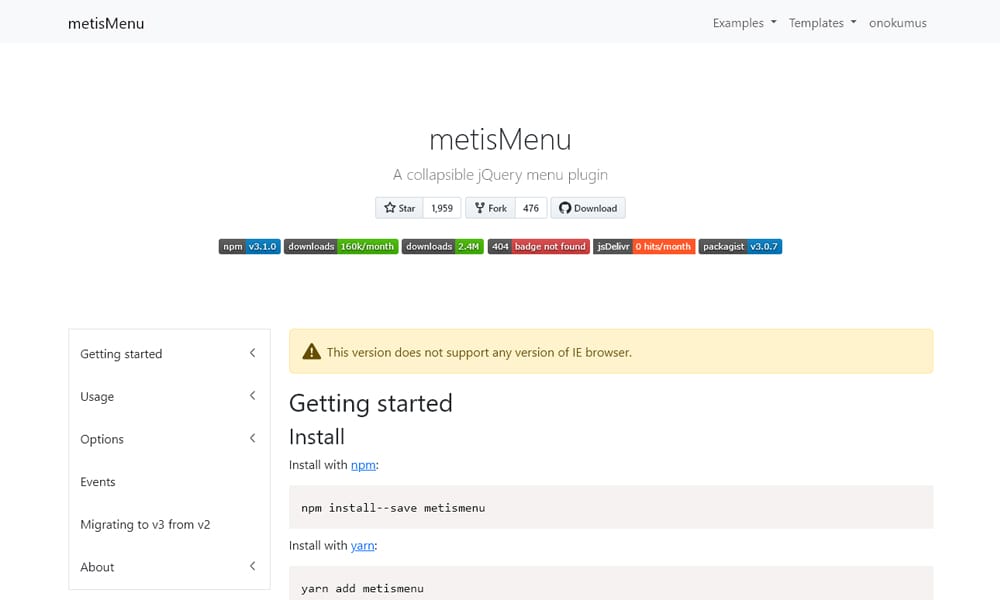The width and height of the screenshot is (1000, 600).
Task: Click the IE browser warning triangle icon
Action: coord(311,351)
